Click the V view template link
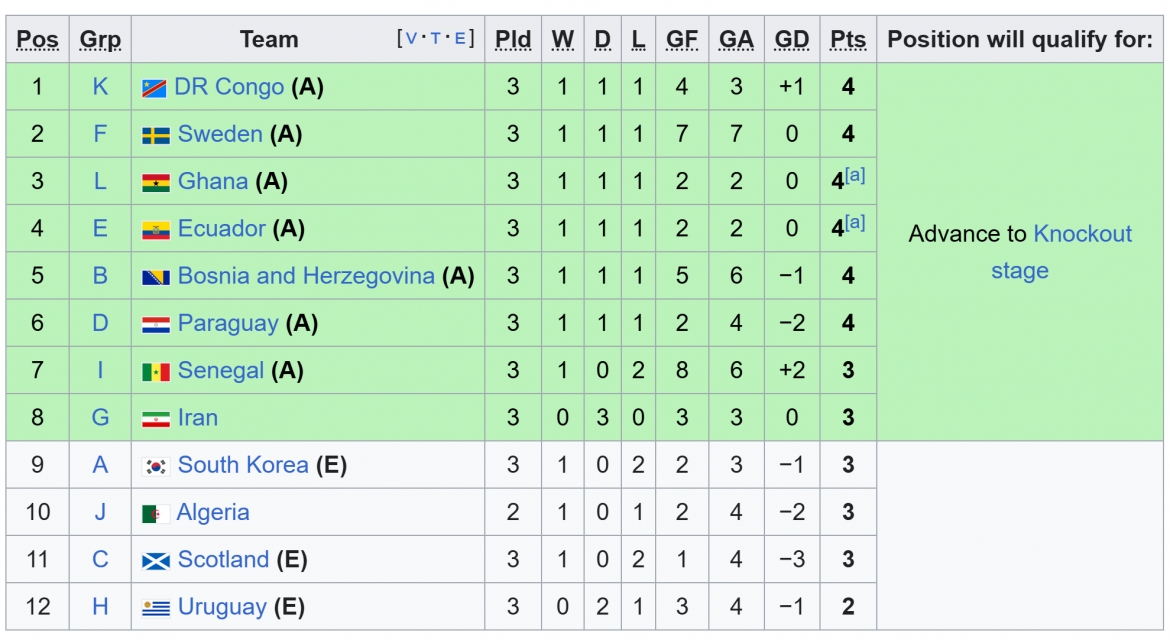 pyautogui.click(x=411, y=39)
